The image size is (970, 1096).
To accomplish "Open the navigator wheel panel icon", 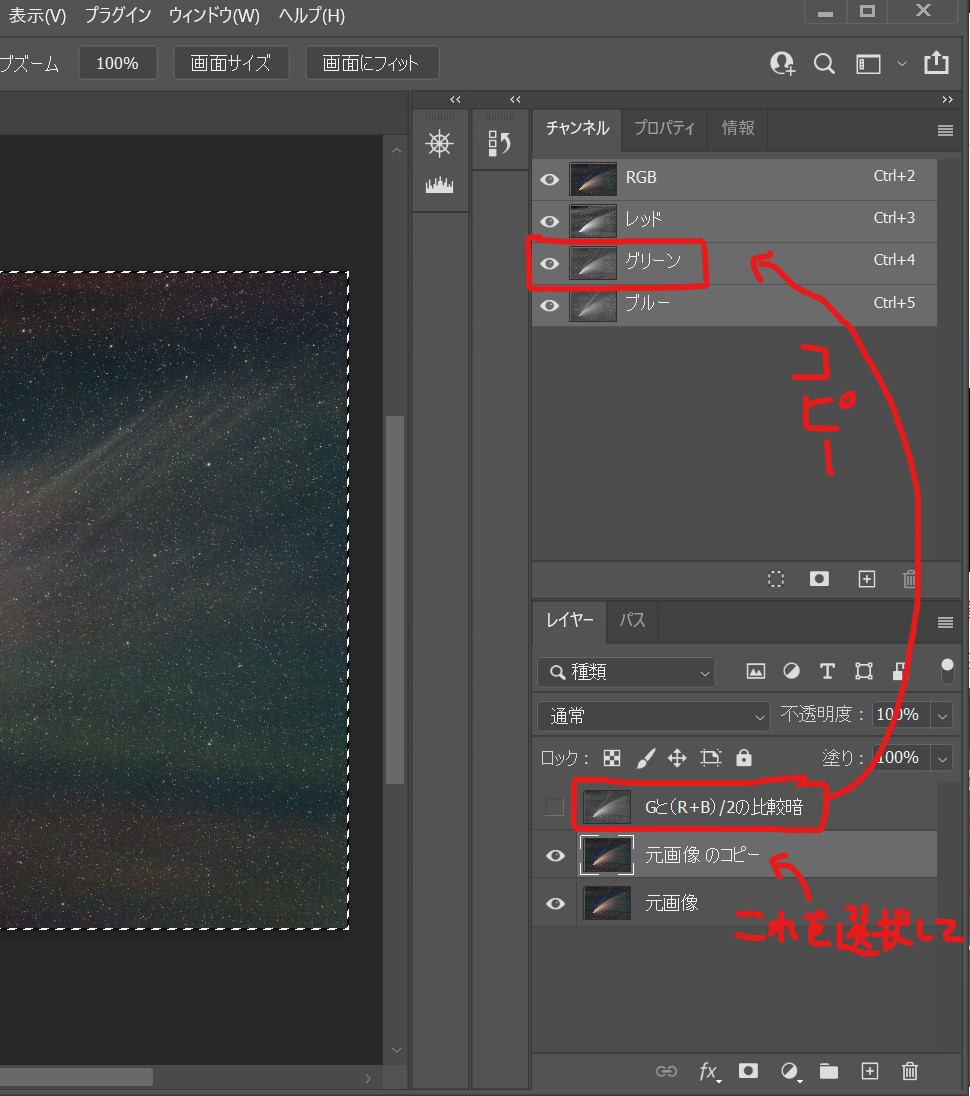I will pyautogui.click(x=440, y=143).
